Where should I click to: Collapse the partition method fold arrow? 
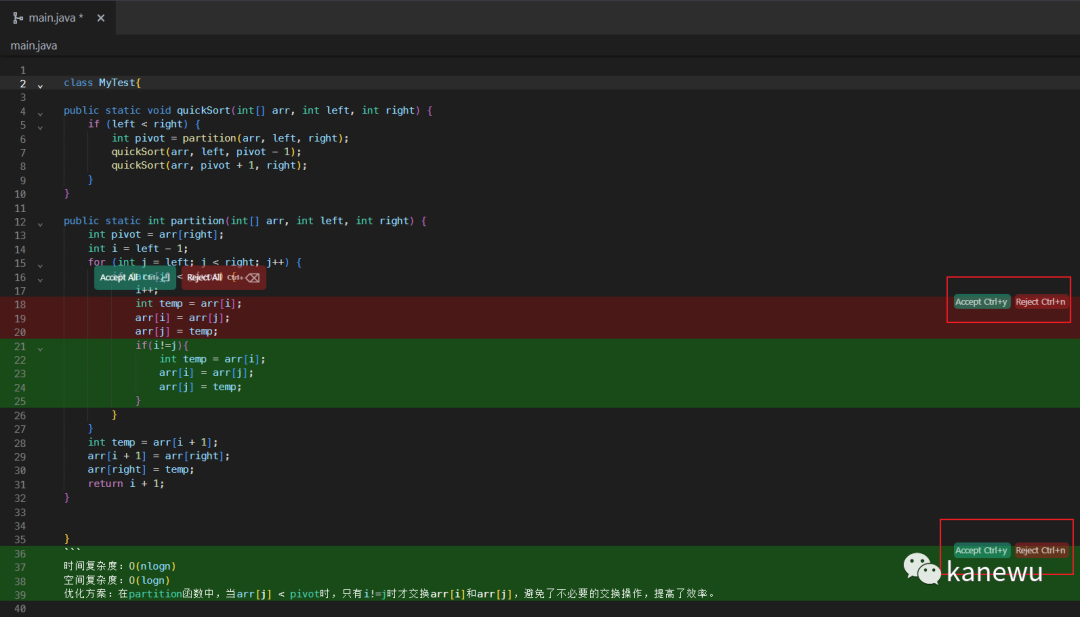point(40,223)
